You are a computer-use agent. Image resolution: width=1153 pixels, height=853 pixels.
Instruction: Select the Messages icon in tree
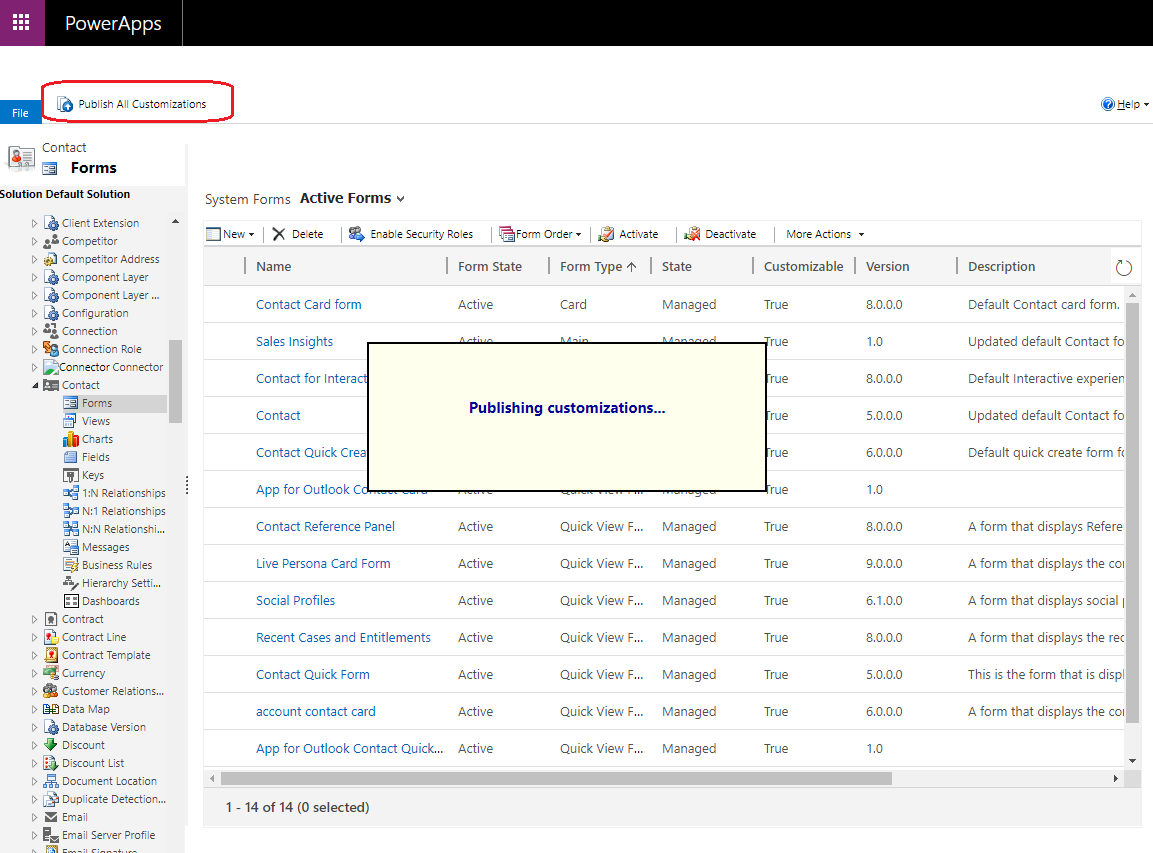click(71, 547)
